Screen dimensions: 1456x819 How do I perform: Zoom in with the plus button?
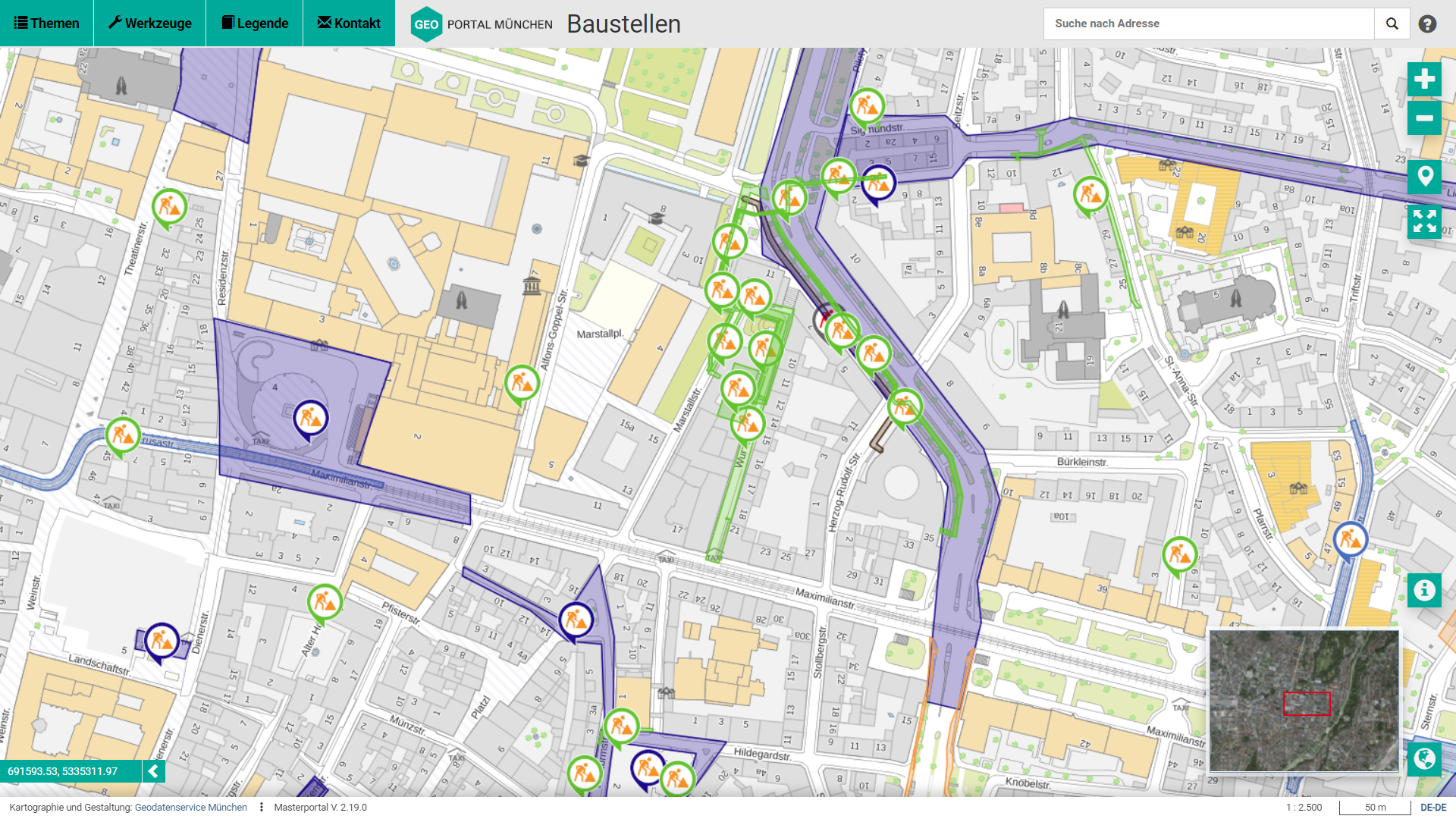click(x=1424, y=79)
